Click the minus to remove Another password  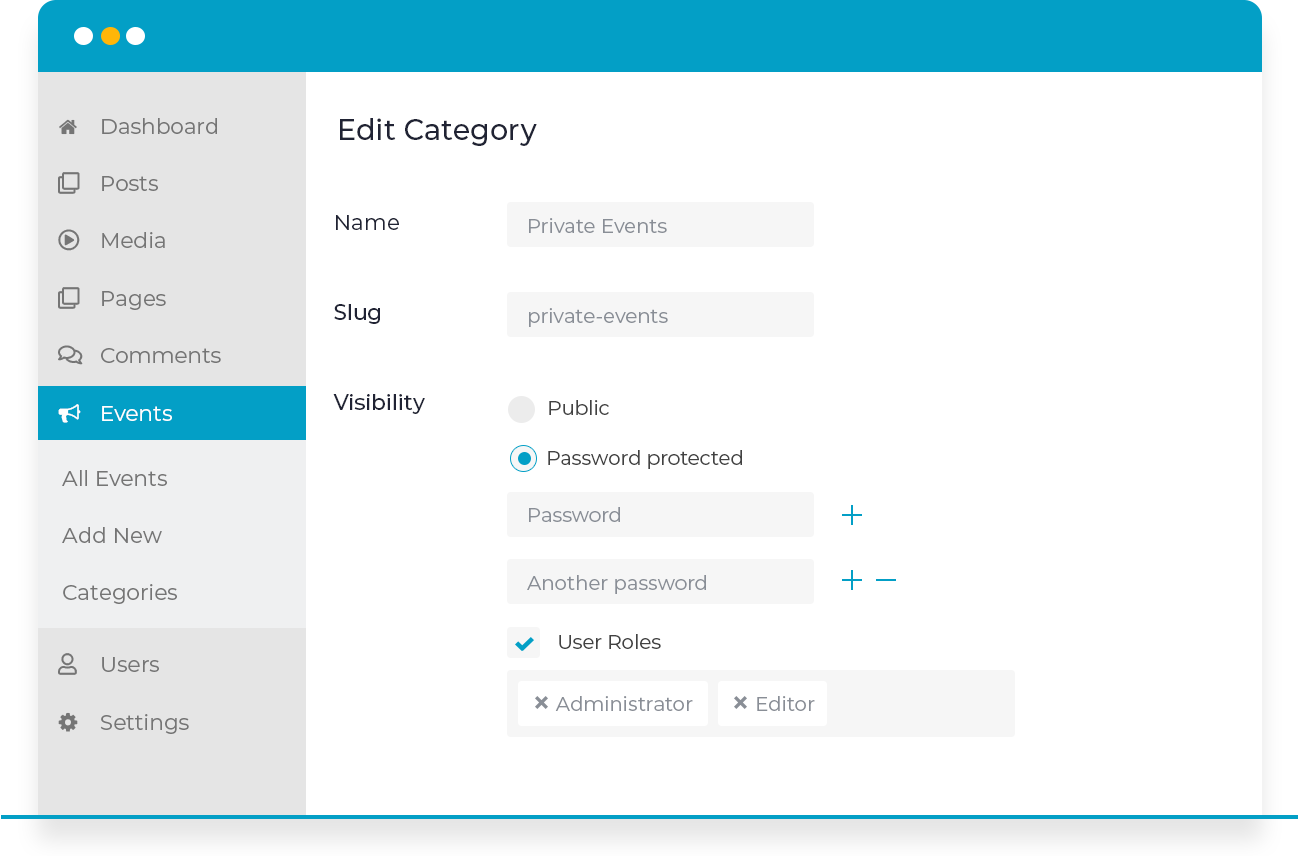886,580
